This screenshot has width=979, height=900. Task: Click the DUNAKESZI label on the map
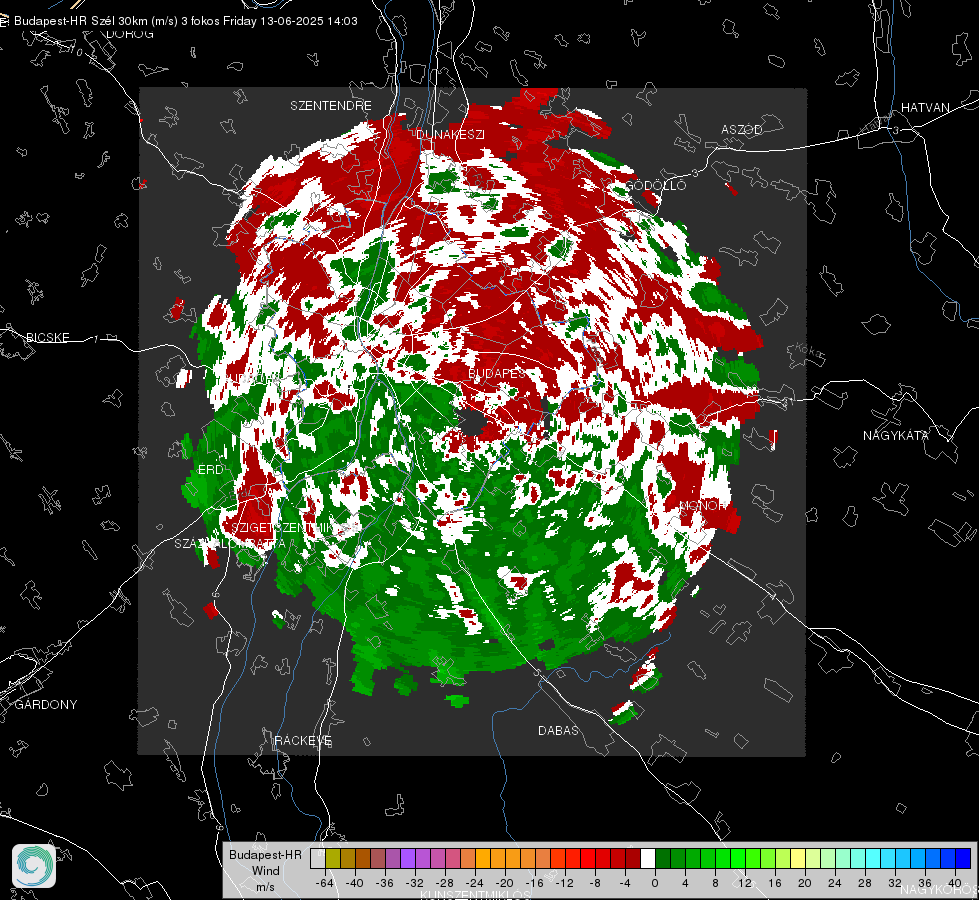[x=450, y=134]
